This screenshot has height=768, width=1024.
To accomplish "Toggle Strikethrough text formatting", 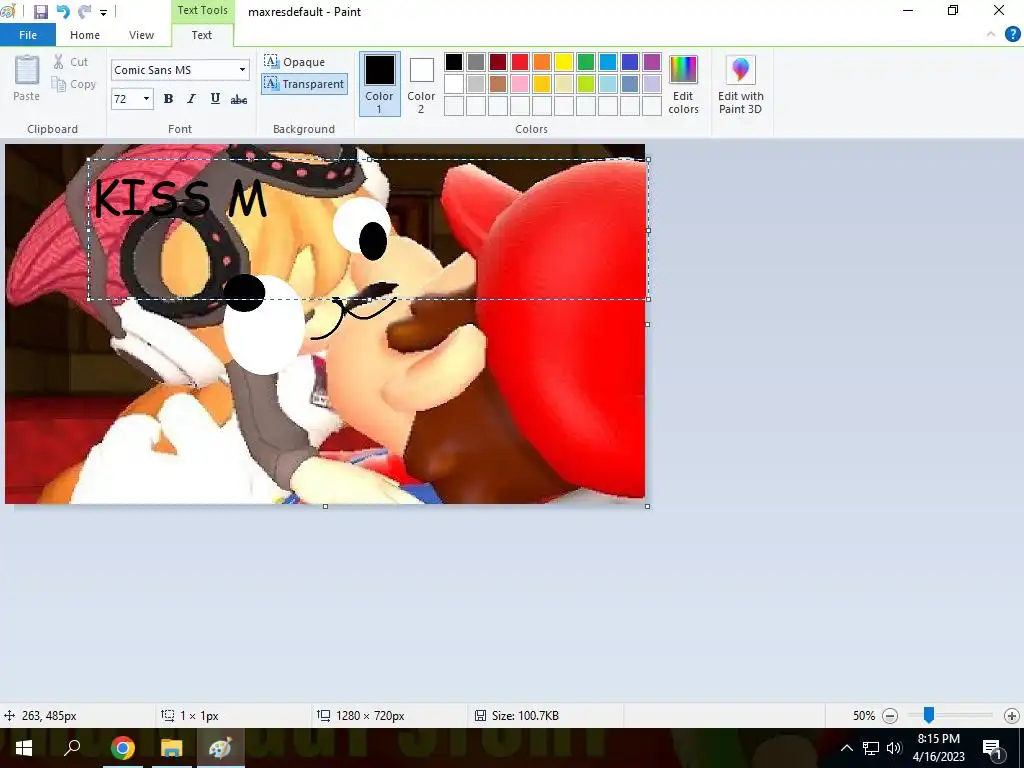I will (x=239, y=99).
